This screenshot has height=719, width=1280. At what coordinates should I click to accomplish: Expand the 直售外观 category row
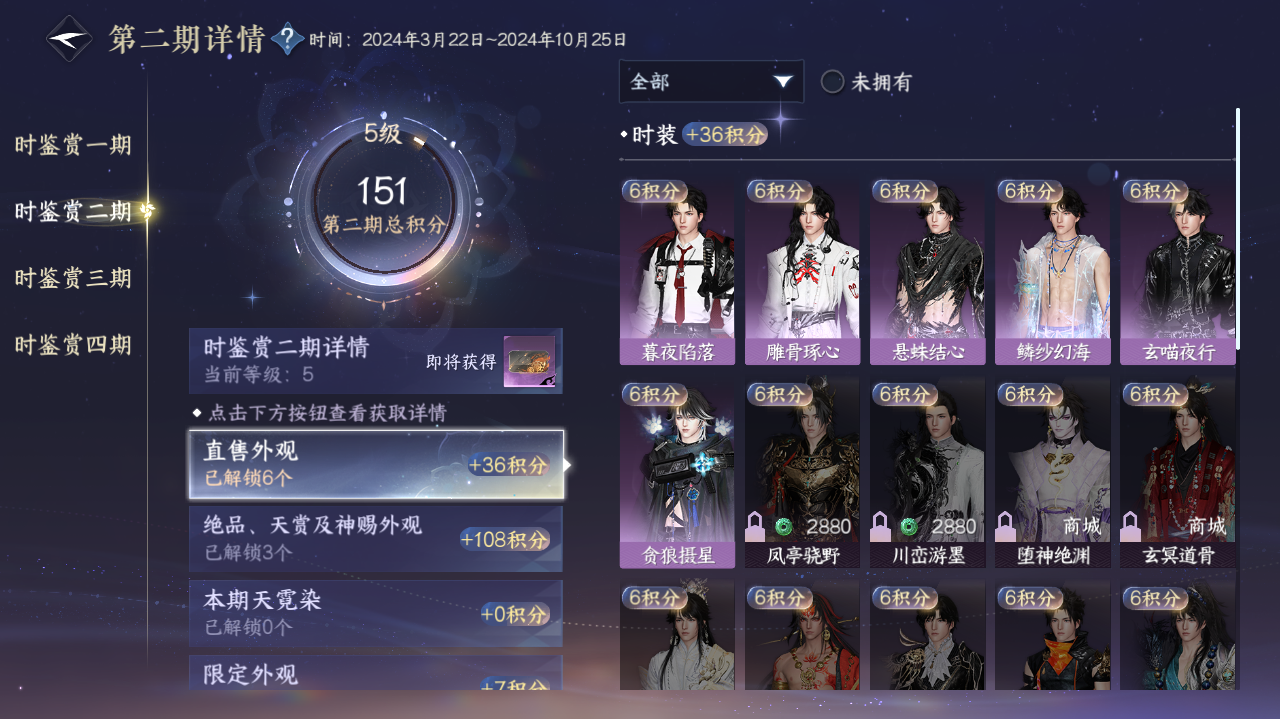376,464
